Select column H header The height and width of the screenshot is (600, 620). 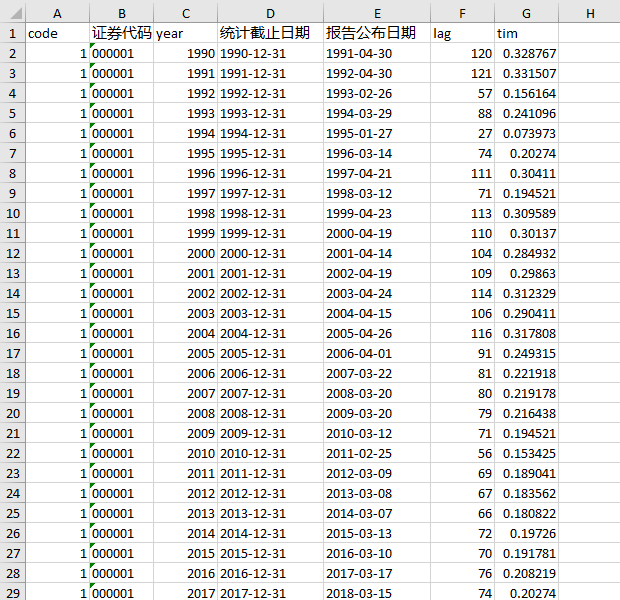[x=590, y=13]
